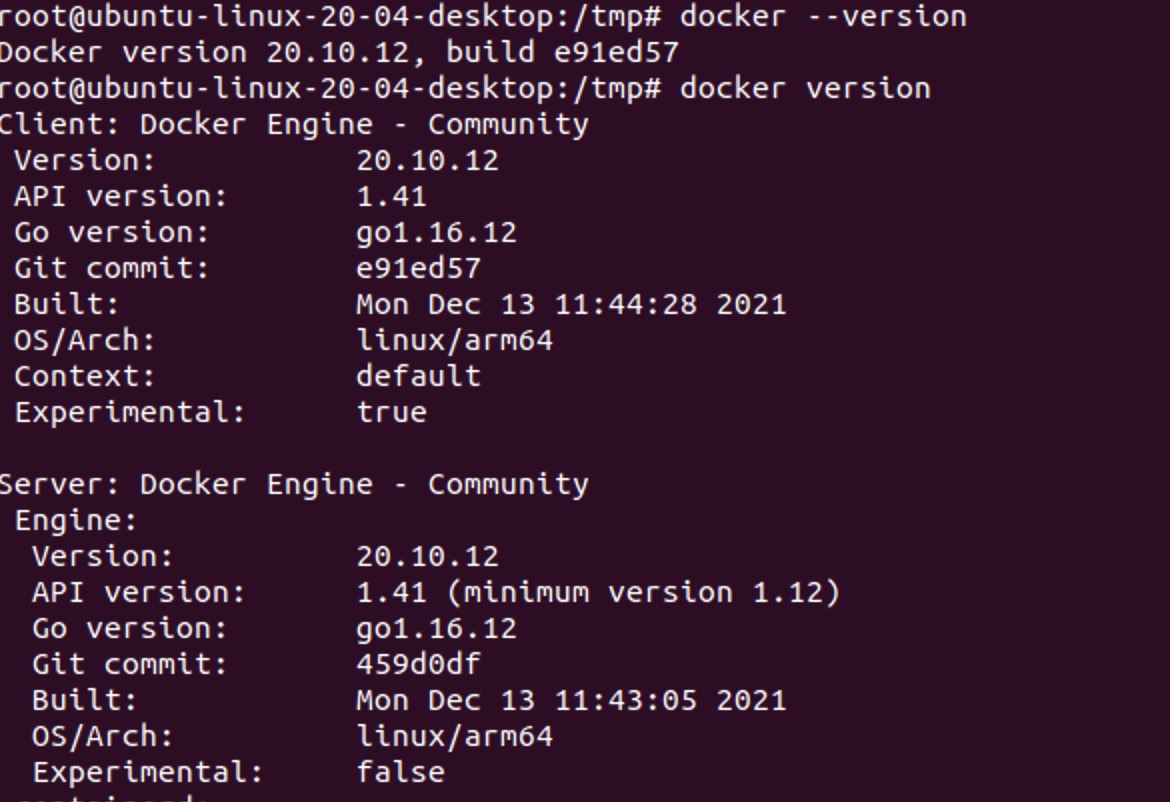The width and height of the screenshot is (1170, 802).
Task: Click the "Engine:" label under Server
Action: [x=75, y=521]
